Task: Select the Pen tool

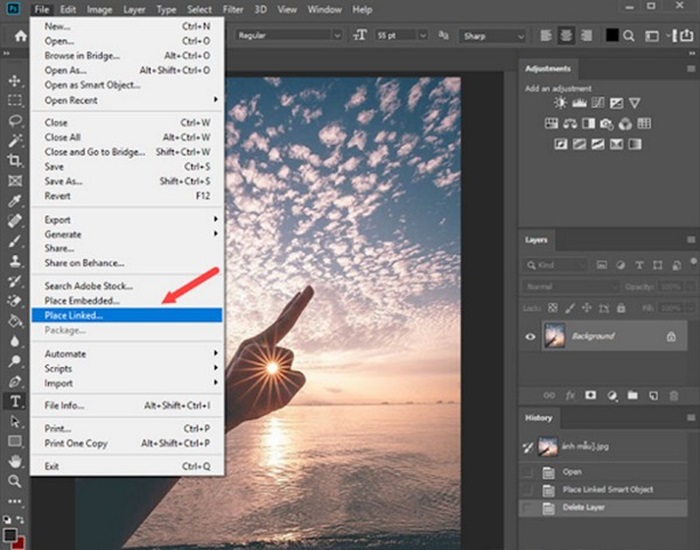Action: tap(15, 382)
